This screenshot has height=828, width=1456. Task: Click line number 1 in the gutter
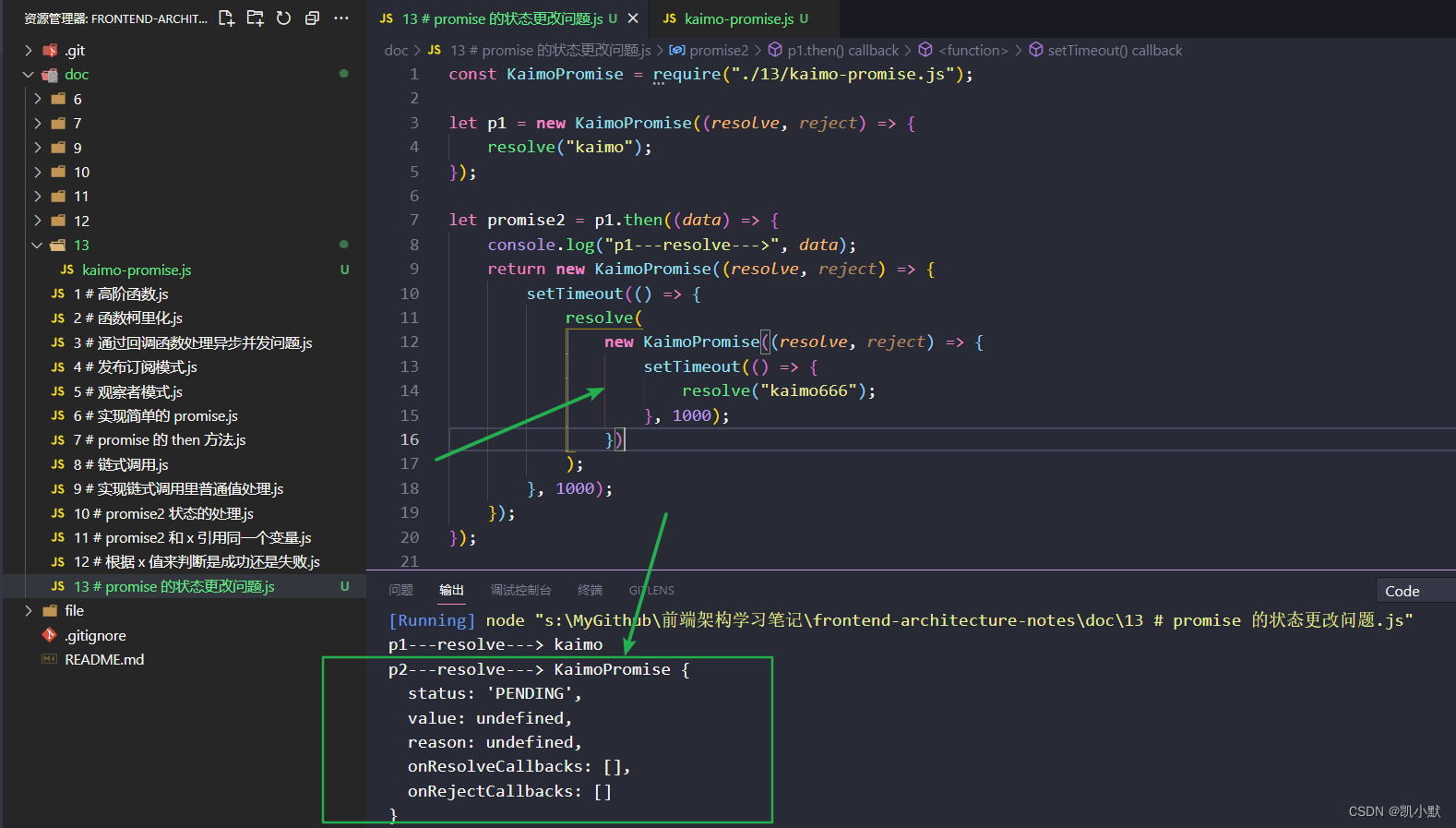tap(414, 74)
